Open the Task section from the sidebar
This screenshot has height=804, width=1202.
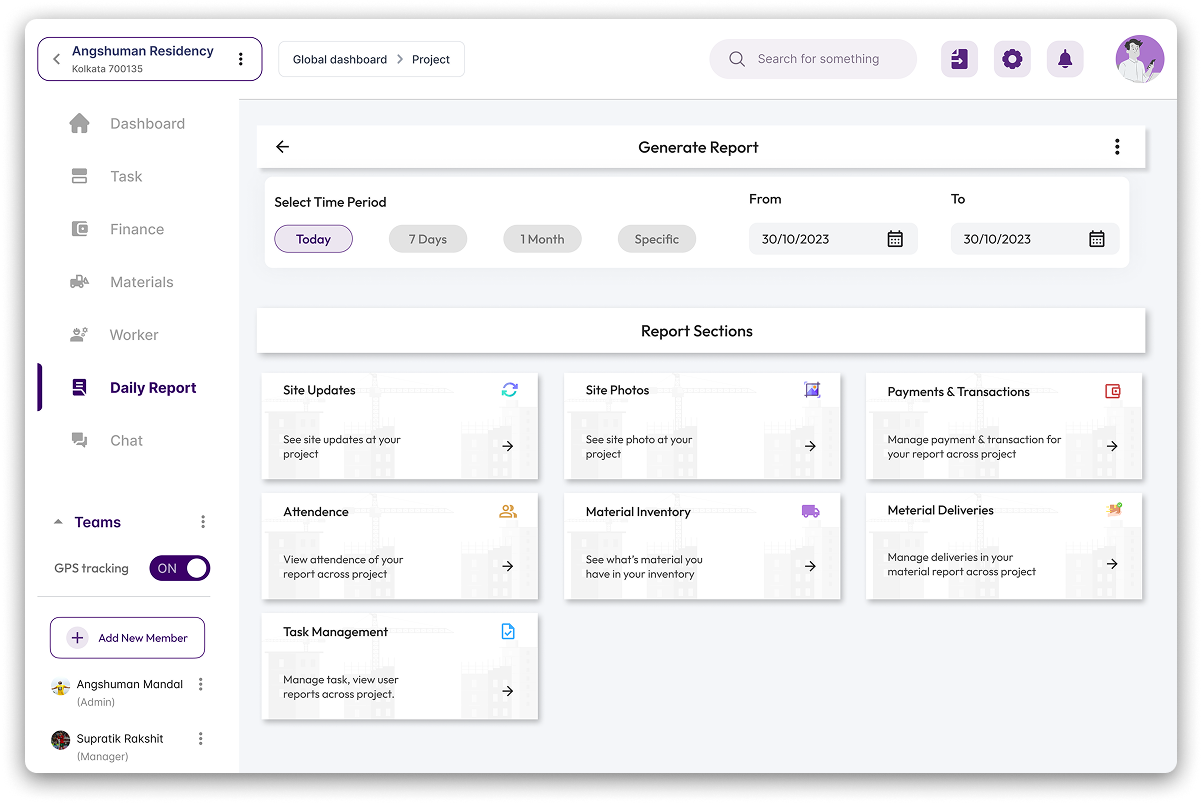[80, 176]
